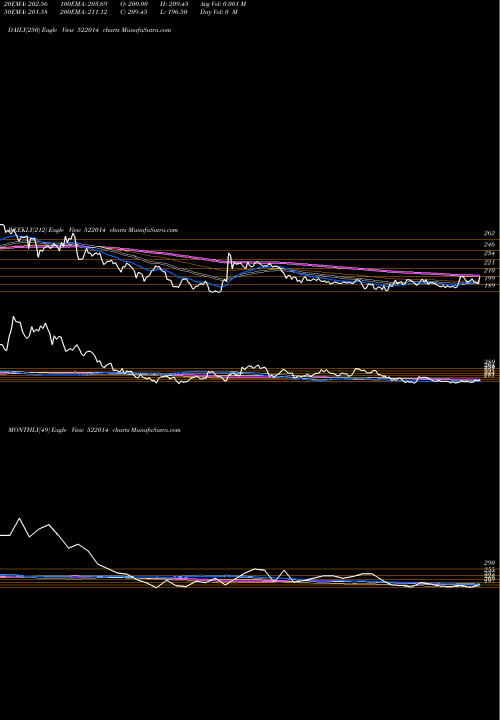Click the 20EMA value label
This screenshot has width=500, height=720.
[26, 4]
